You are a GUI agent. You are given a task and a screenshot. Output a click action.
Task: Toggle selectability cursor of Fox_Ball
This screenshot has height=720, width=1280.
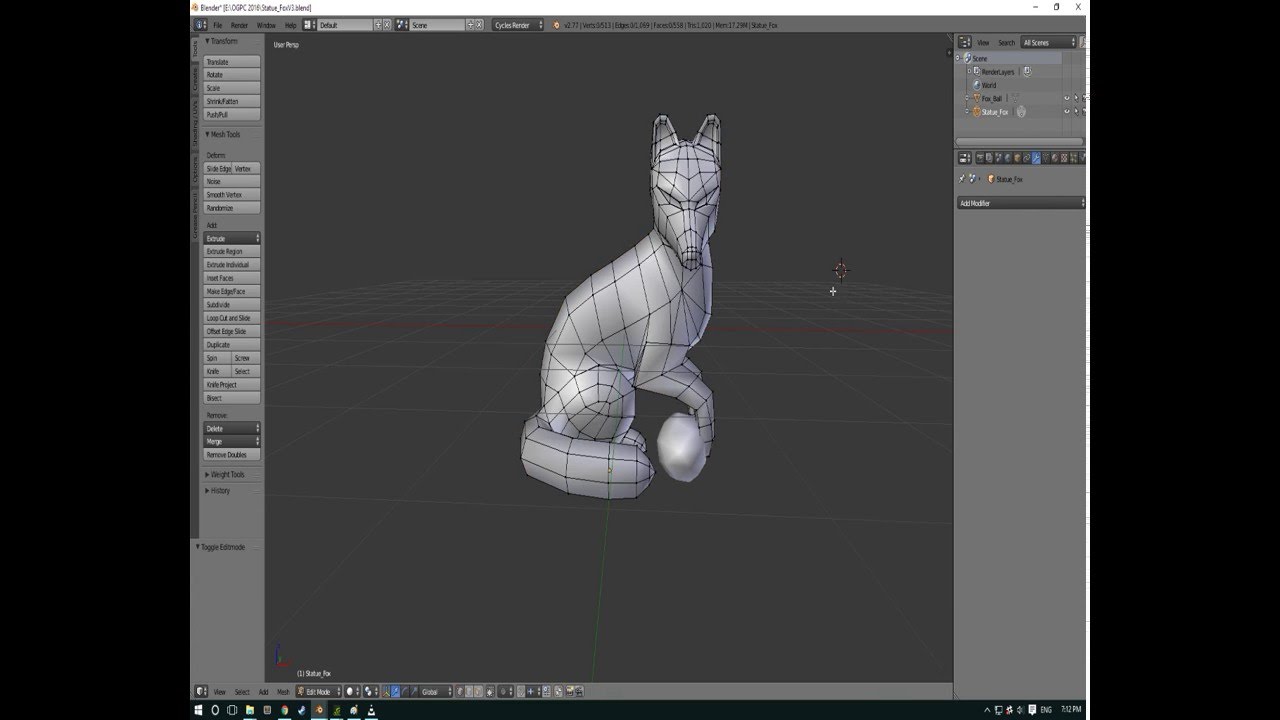point(1076,98)
